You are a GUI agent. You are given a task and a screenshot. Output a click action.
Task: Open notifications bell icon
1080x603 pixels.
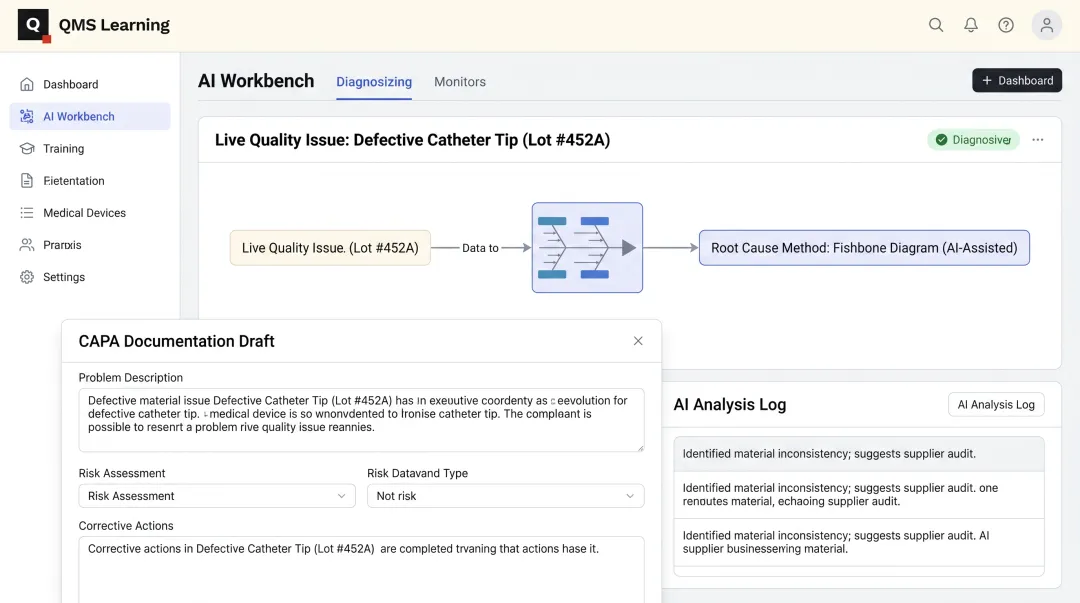point(970,25)
